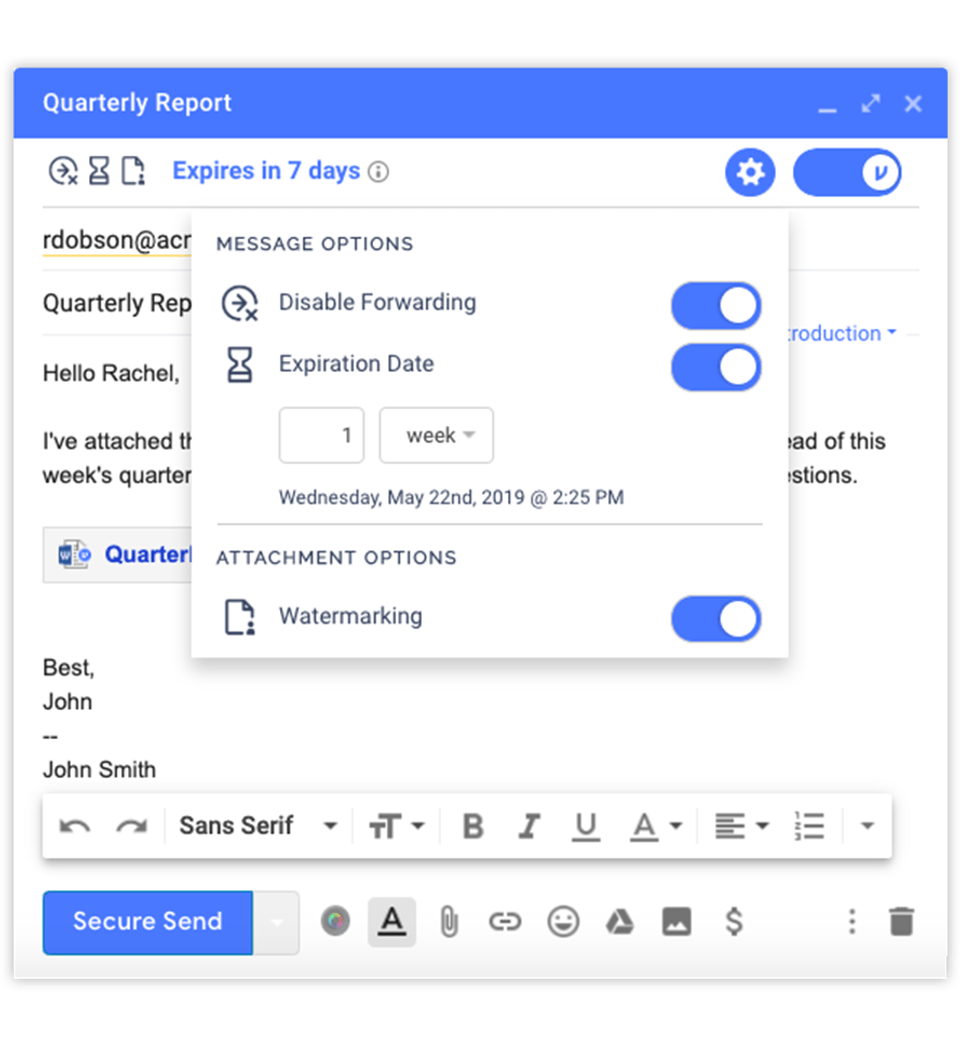The width and height of the screenshot is (960, 1045).
Task: Insert files from Google Drive
Action: click(x=619, y=922)
